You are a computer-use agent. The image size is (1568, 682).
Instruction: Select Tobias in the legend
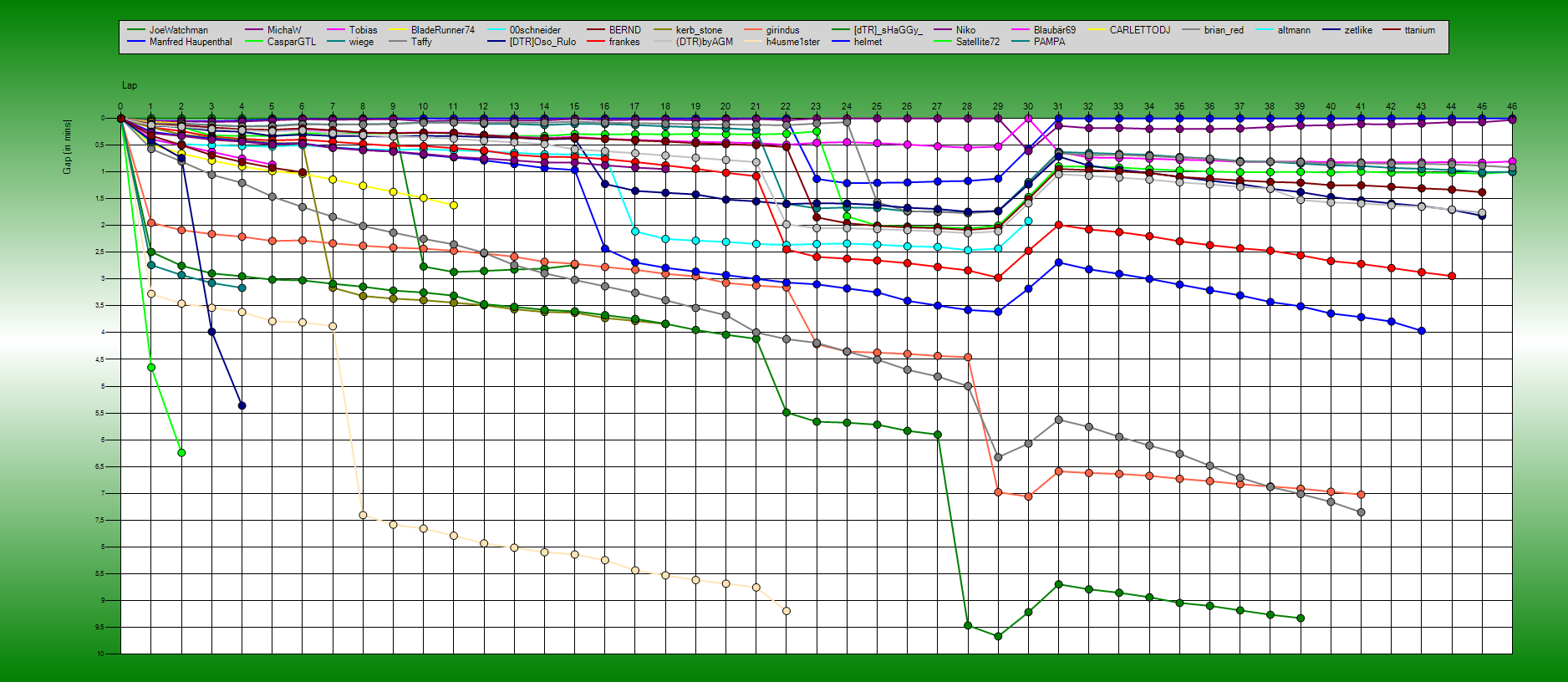(364, 30)
